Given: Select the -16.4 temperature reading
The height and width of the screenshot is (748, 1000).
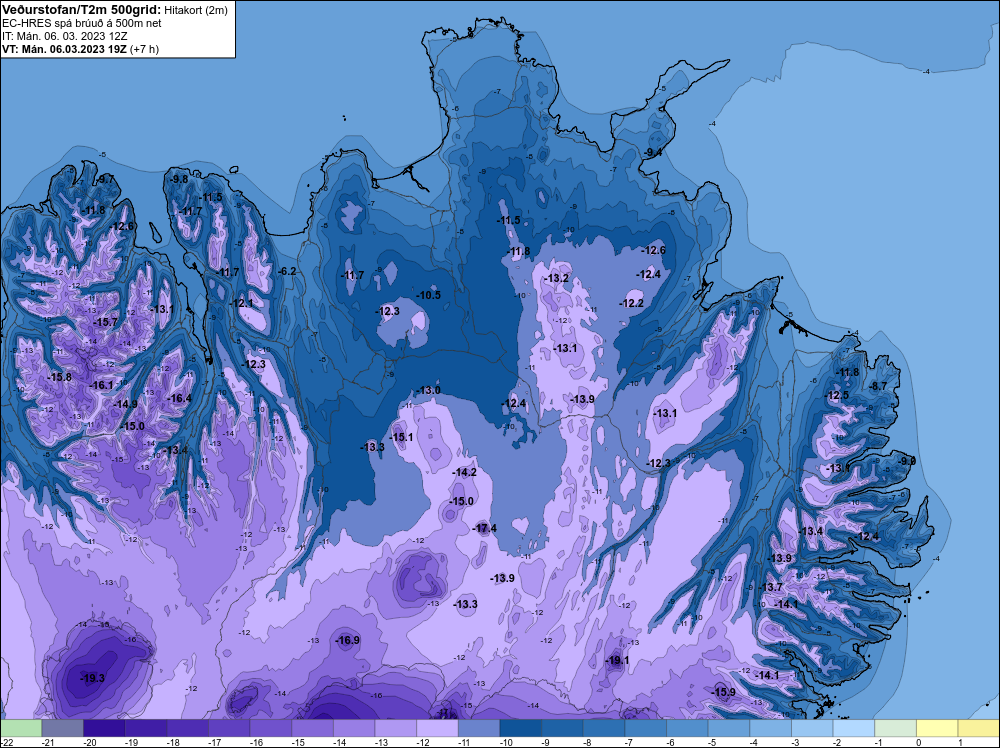Looking at the screenshot, I should tap(179, 398).
